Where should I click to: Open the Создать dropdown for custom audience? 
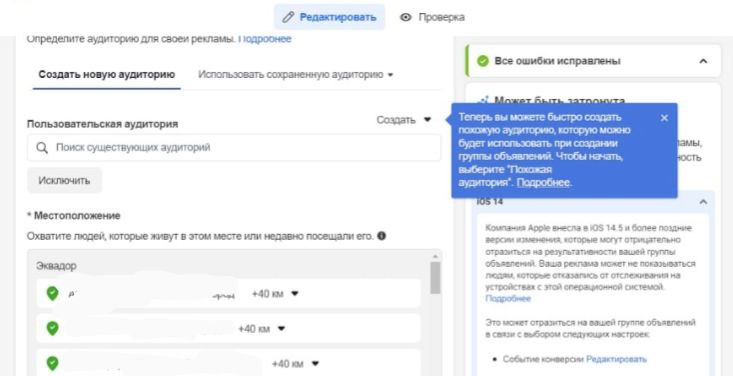tap(404, 120)
